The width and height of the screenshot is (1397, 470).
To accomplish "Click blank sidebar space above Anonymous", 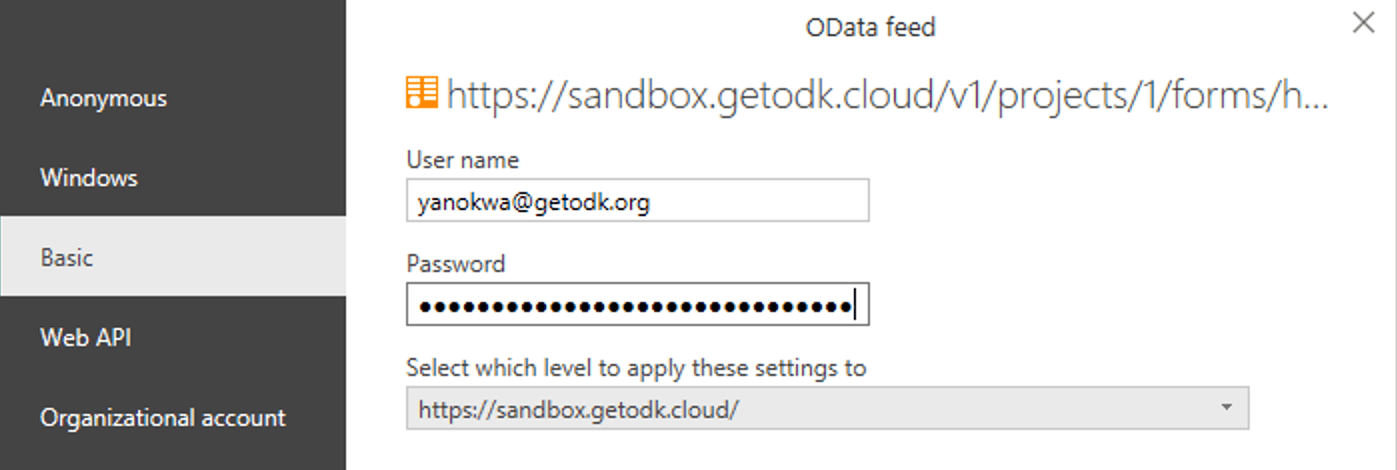I will 173,29.
